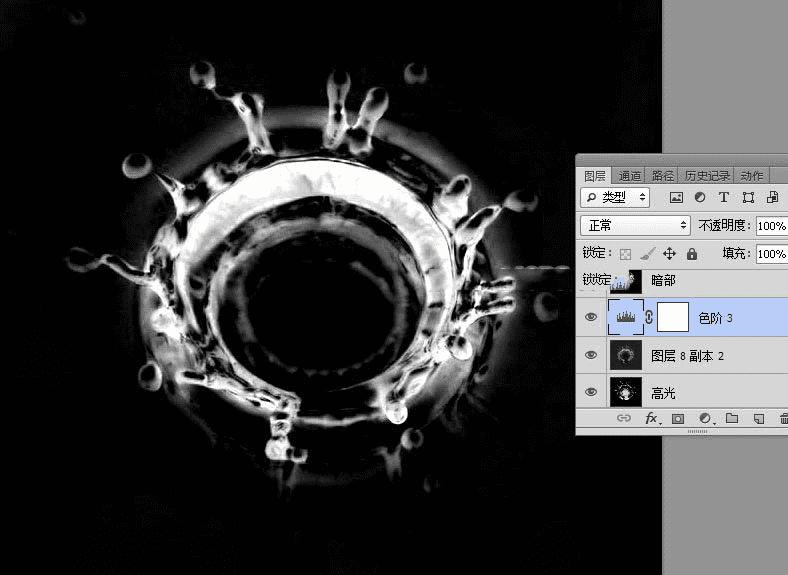This screenshot has width=788, height=575.
Task: Lock layer position move icon
Action: click(x=669, y=254)
